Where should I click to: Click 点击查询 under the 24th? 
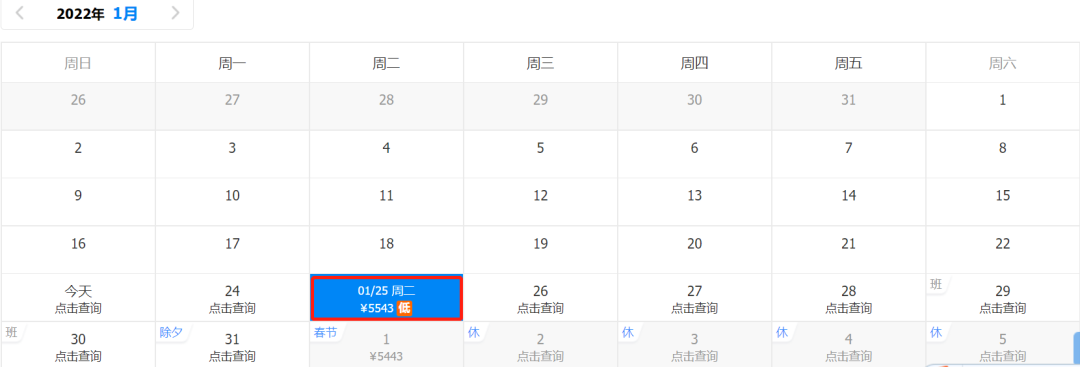[x=232, y=308]
